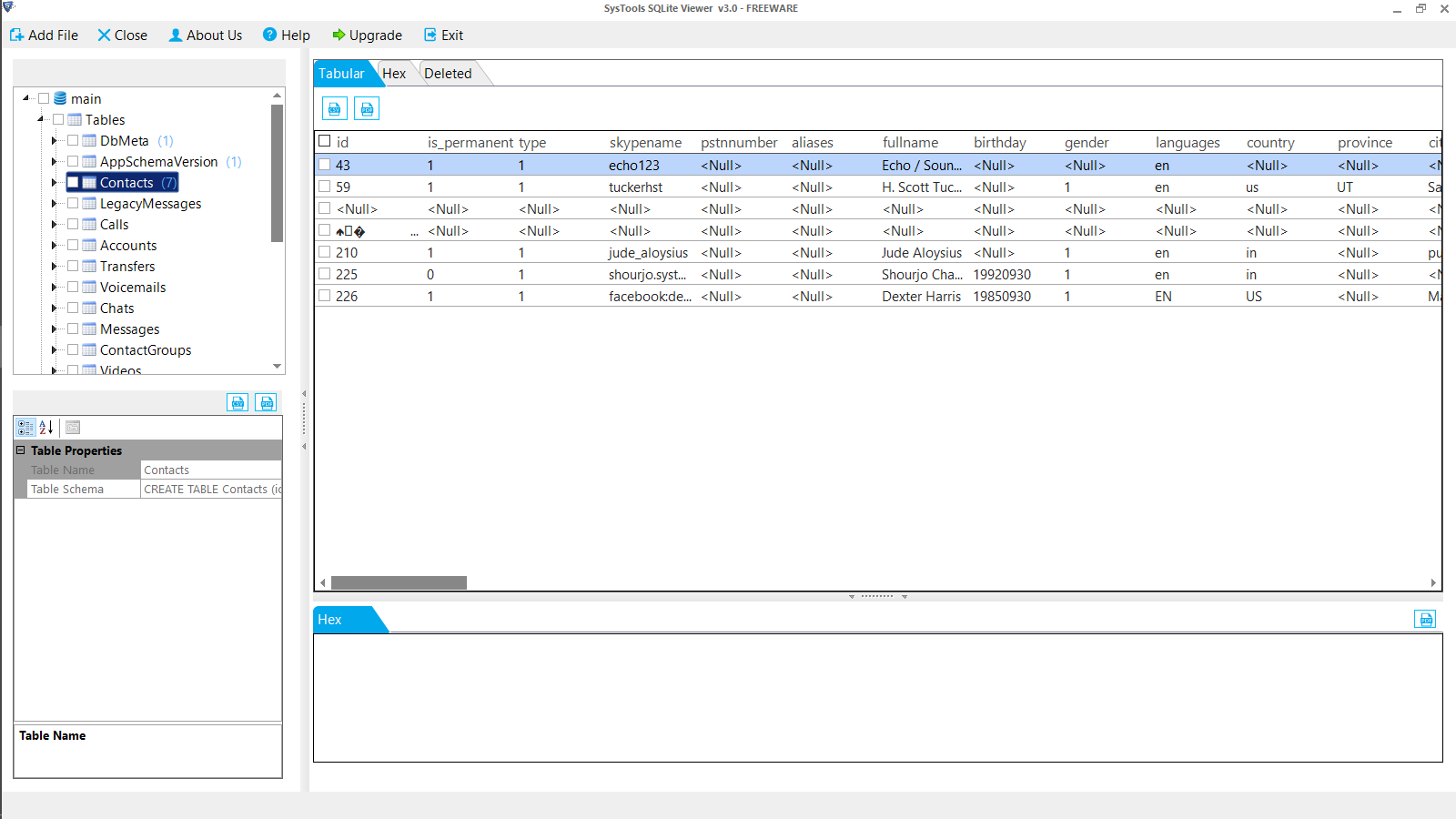The width and height of the screenshot is (1456, 819).
Task: Open the upper Hex tab
Action: coord(394,74)
